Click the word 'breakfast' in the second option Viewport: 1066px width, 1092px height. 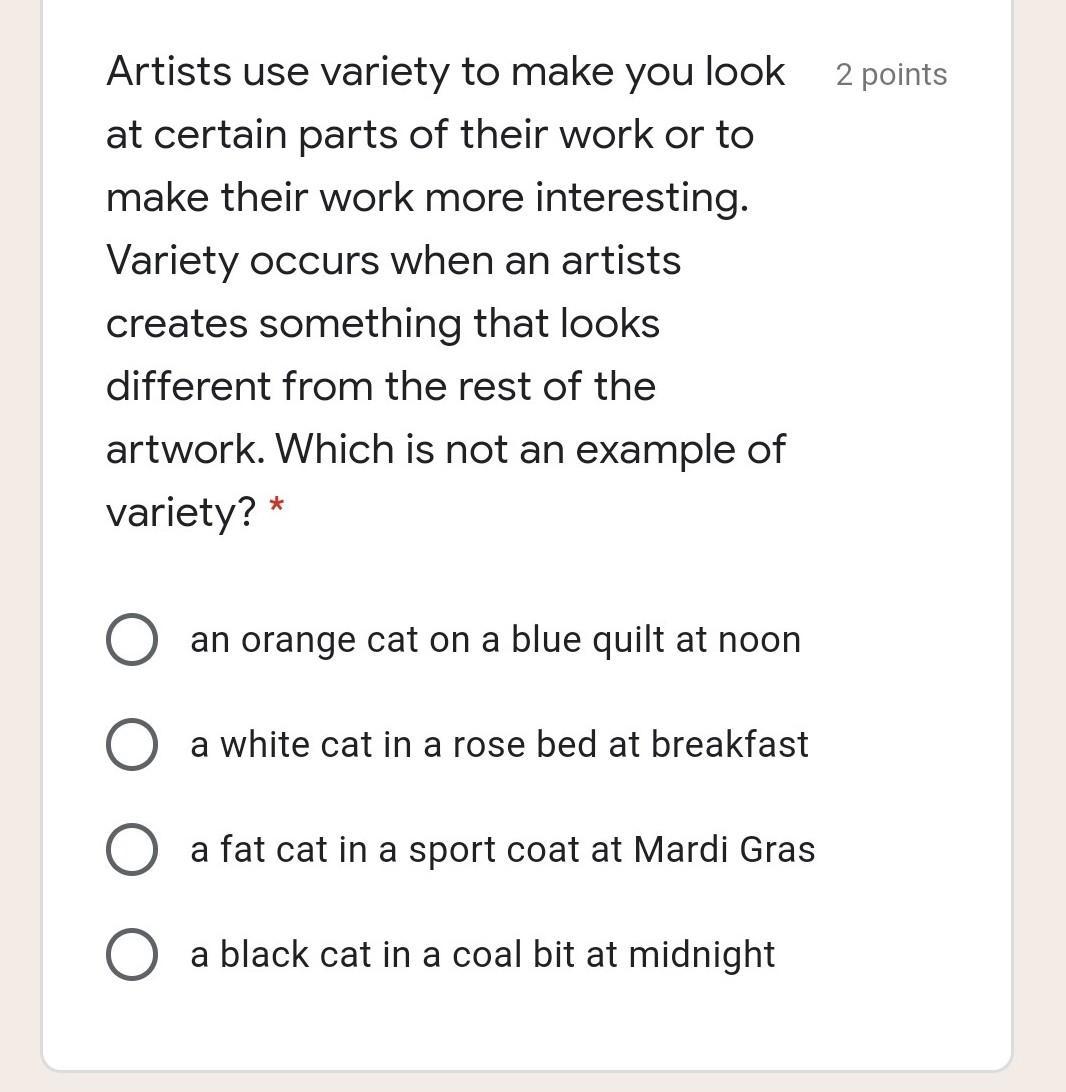[729, 745]
